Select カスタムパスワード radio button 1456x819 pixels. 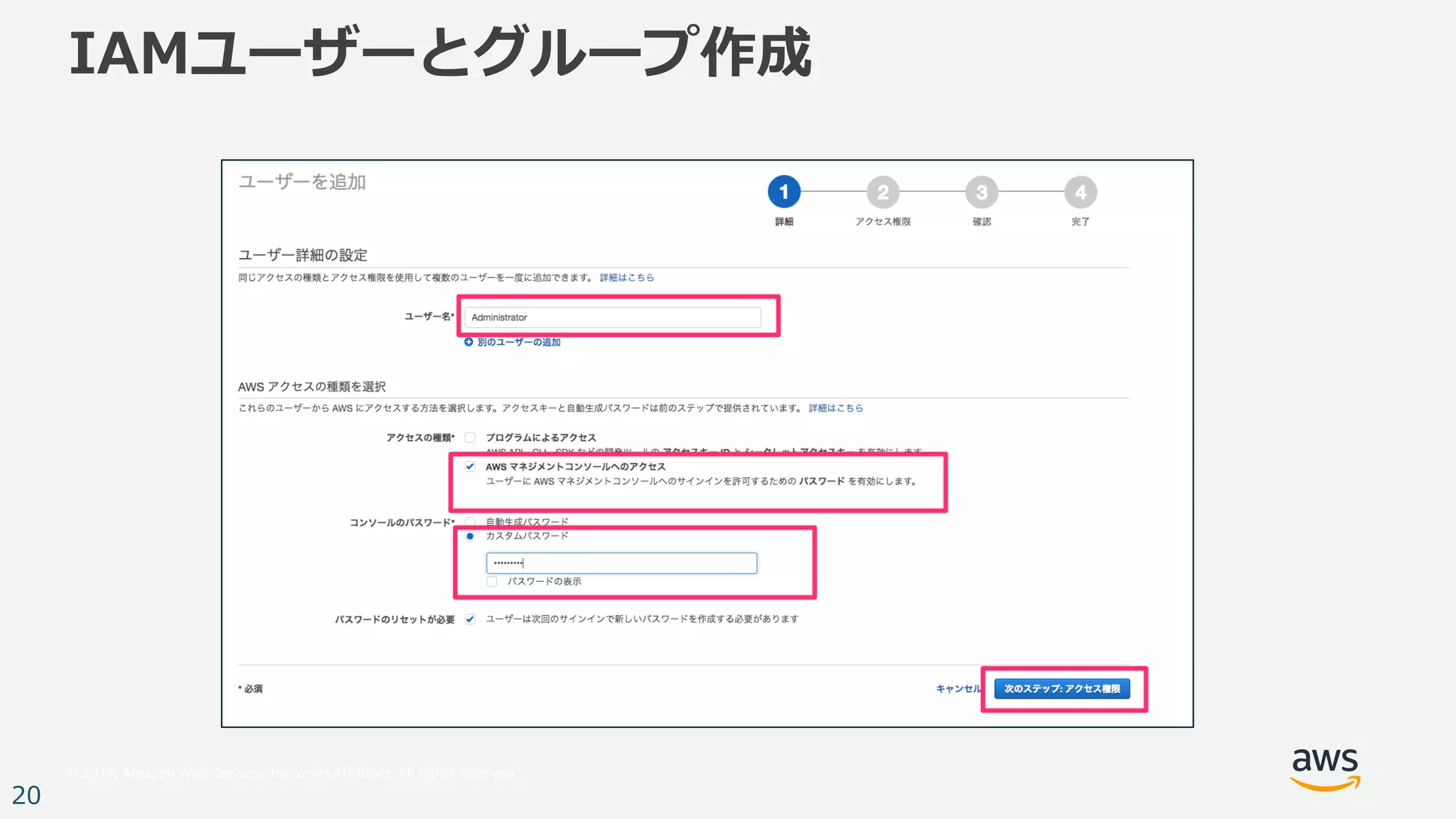tap(470, 536)
